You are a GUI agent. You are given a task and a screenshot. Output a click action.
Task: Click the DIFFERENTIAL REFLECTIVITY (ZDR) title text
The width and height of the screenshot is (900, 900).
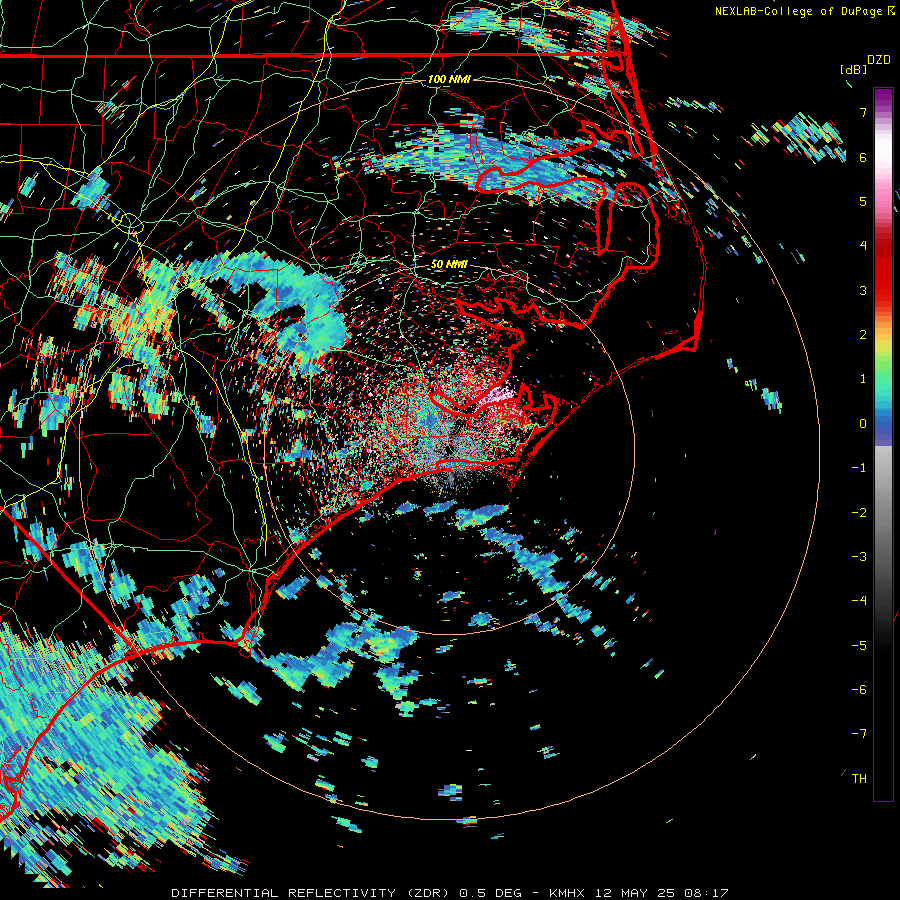pyautogui.click(x=312, y=893)
